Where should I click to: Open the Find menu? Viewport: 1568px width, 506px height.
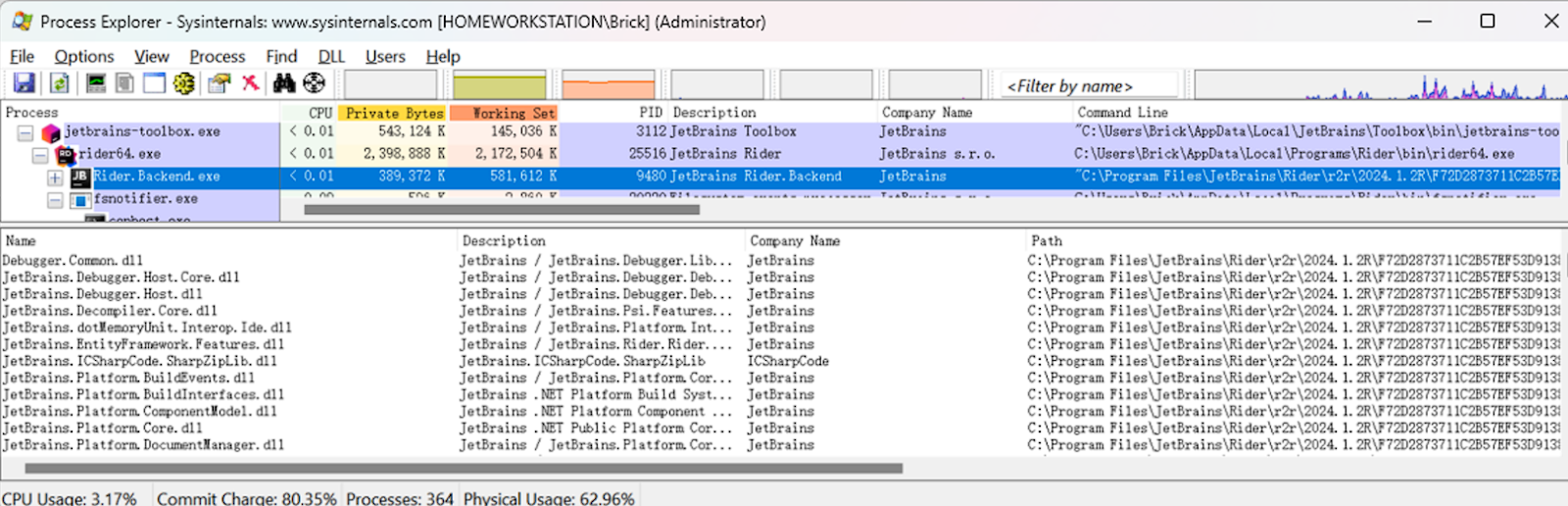[281, 56]
